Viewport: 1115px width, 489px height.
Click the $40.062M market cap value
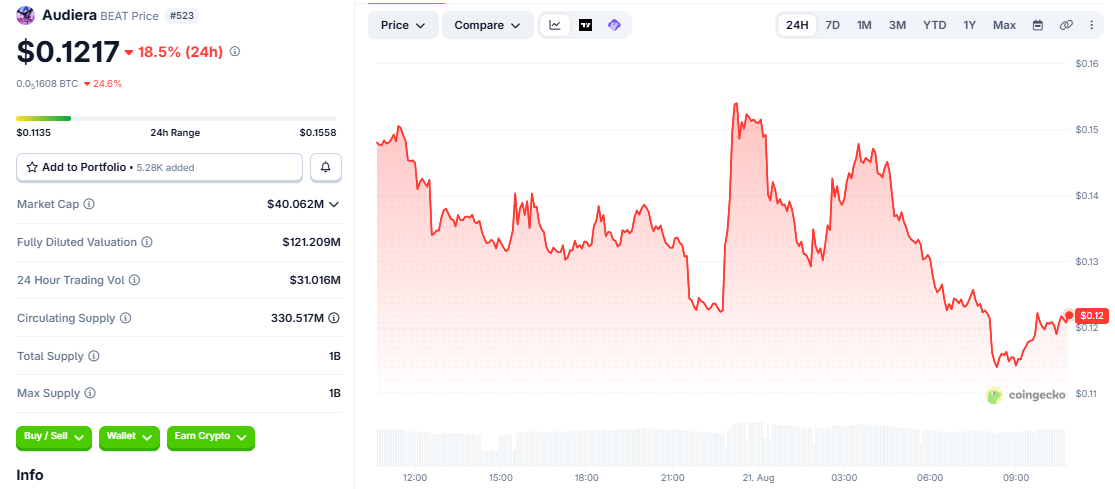tap(295, 204)
